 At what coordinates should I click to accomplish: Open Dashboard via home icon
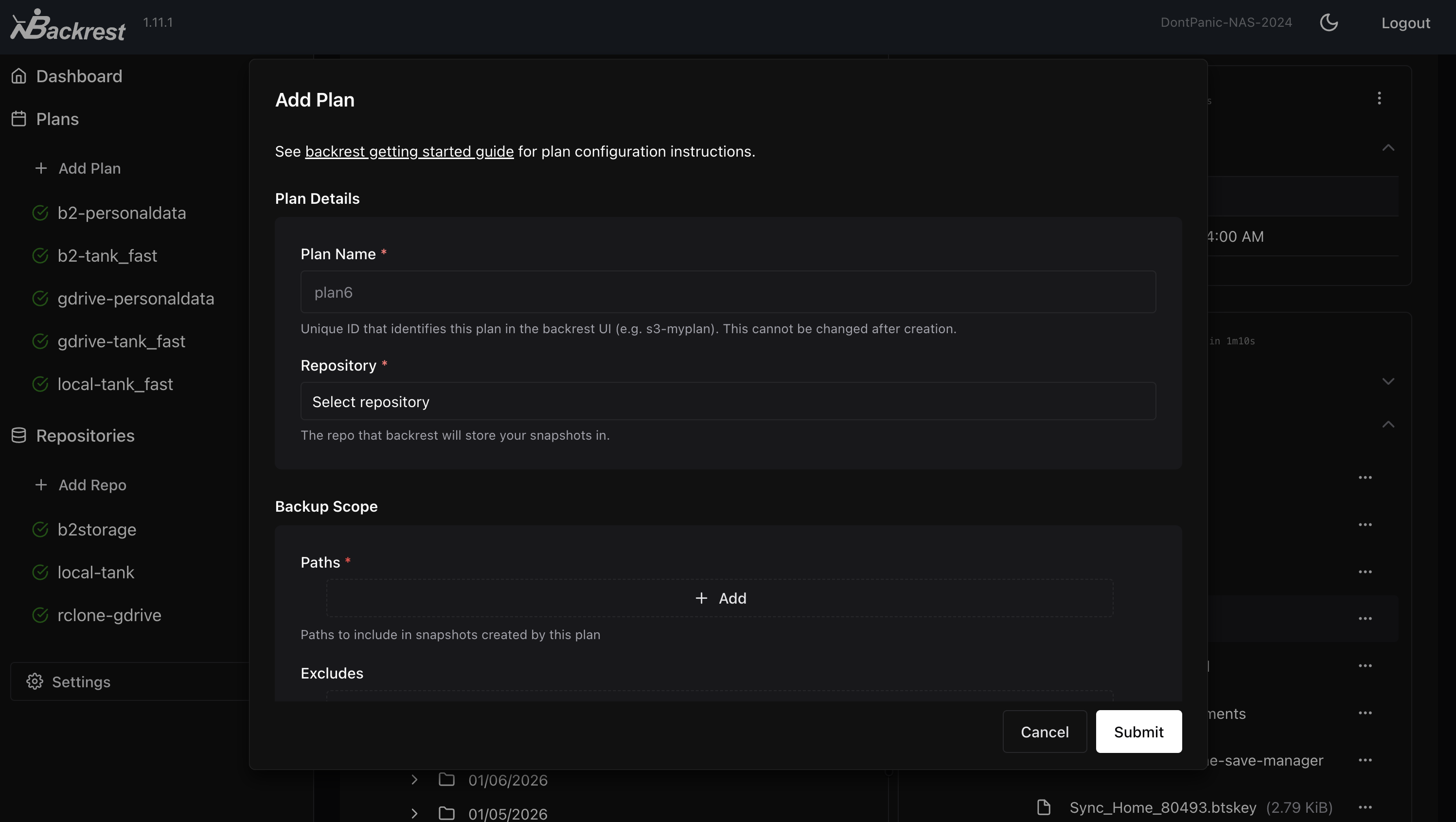click(18, 76)
